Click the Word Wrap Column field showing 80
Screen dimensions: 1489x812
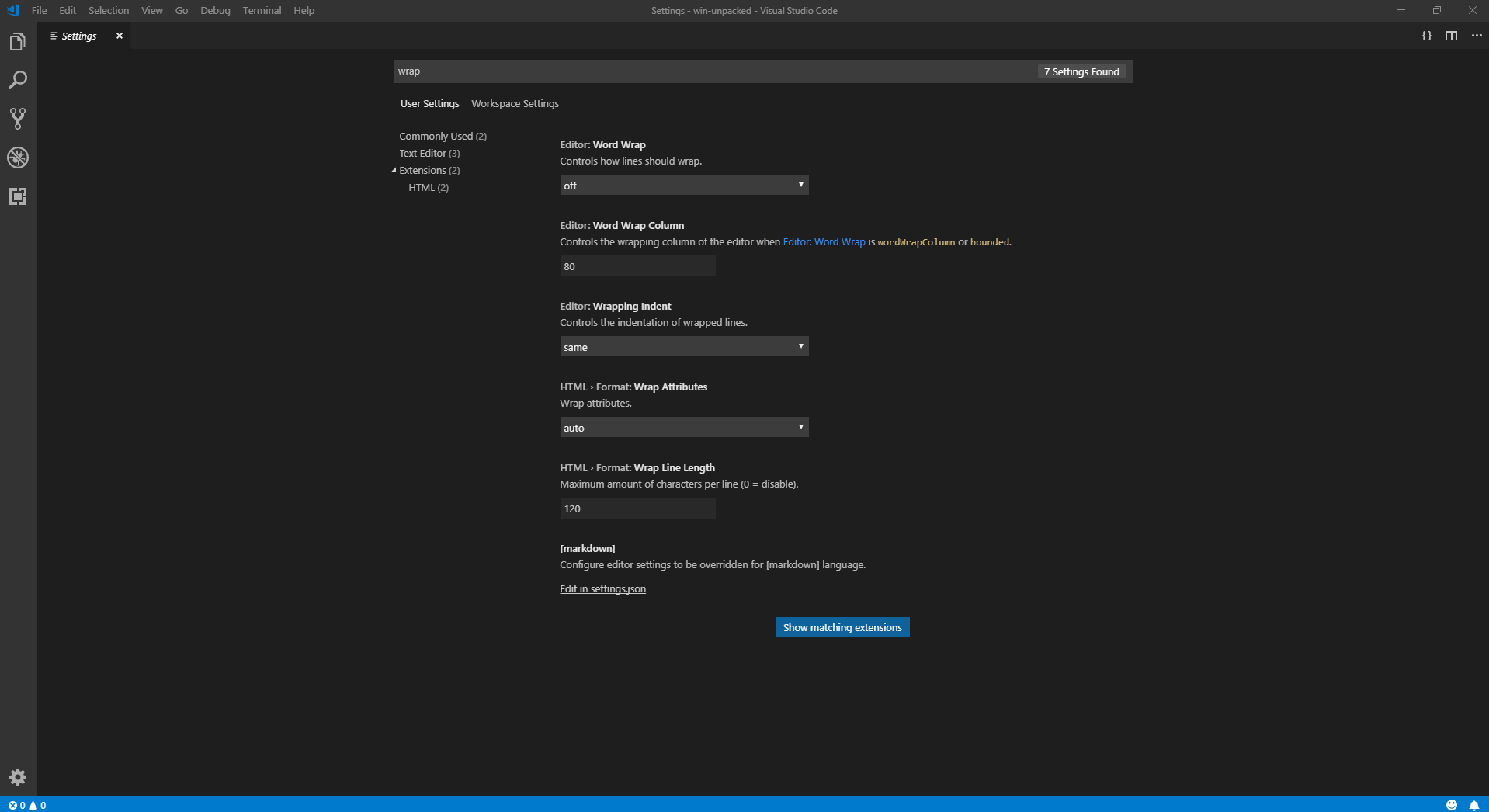637,265
